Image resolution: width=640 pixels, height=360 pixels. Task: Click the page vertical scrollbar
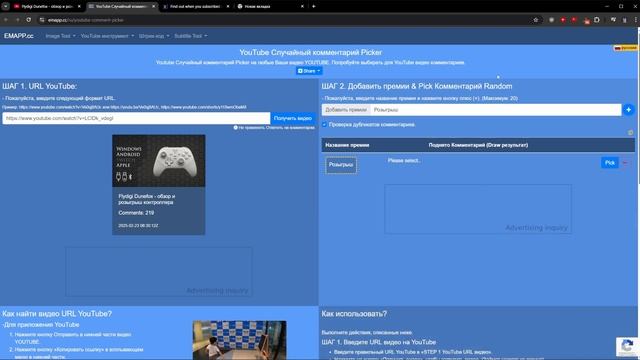click(x=638, y=106)
